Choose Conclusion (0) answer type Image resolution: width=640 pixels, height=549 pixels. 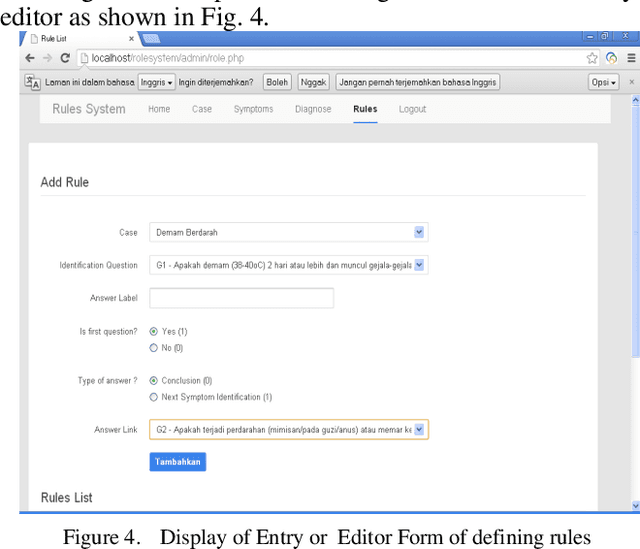tap(153, 380)
